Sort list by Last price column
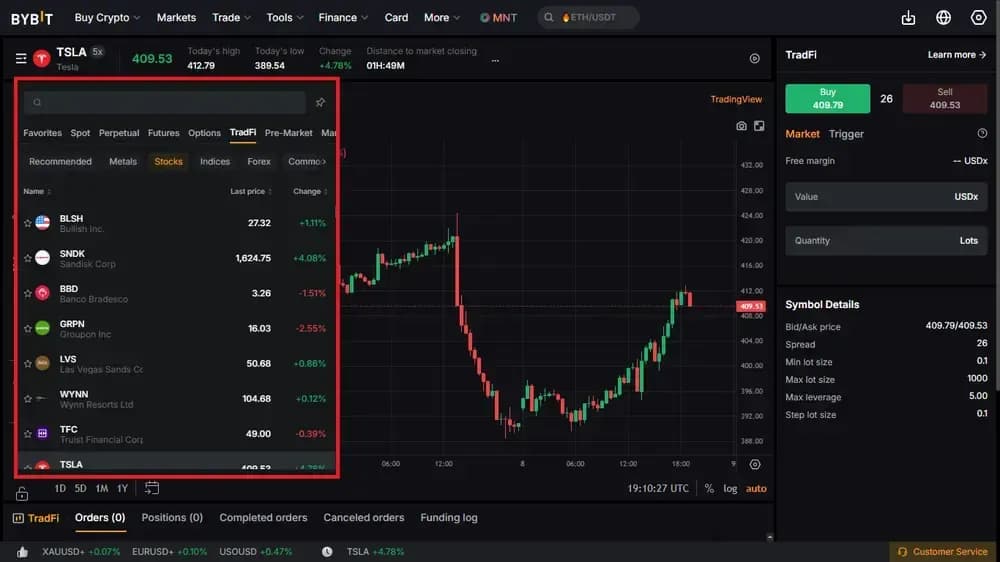Screen dimensions: 1000x562 pyautogui.click(x=251, y=191)
